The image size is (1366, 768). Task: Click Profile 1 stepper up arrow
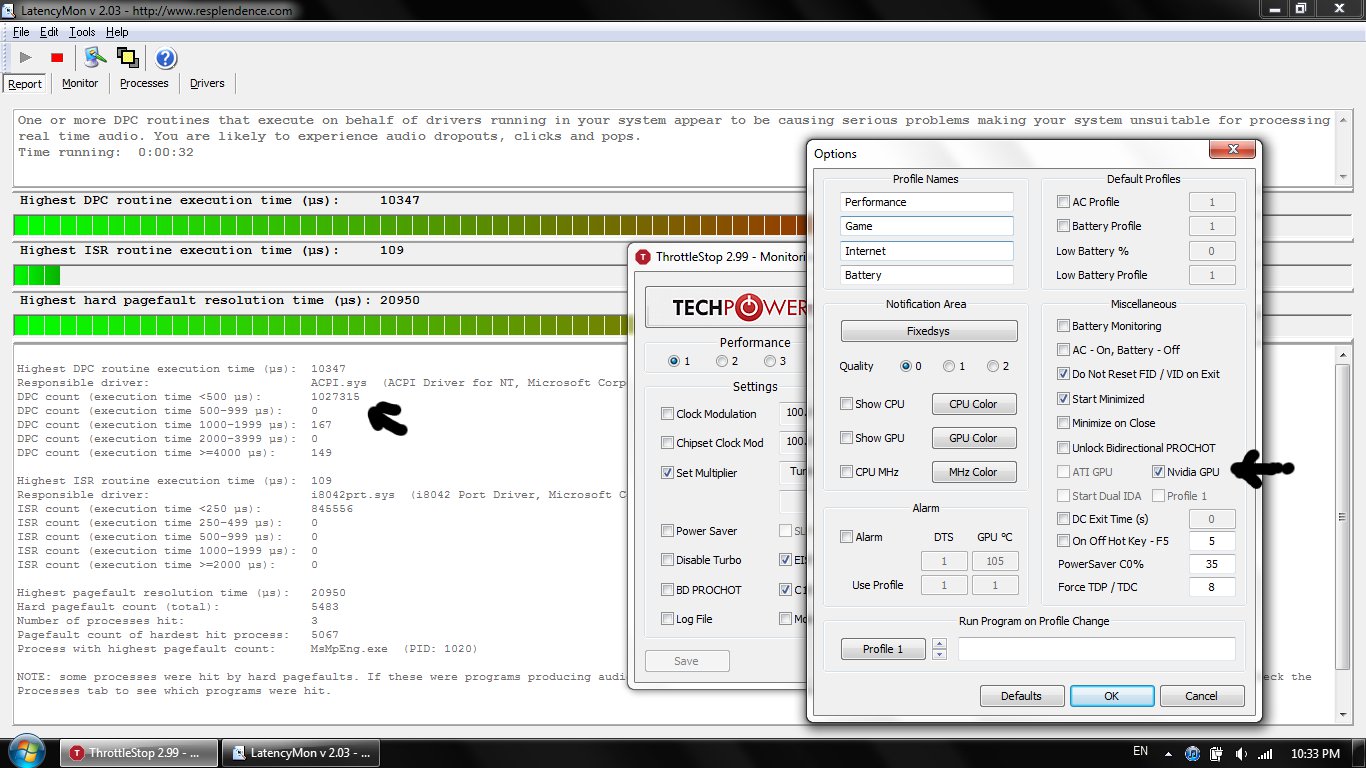[939, 644]
